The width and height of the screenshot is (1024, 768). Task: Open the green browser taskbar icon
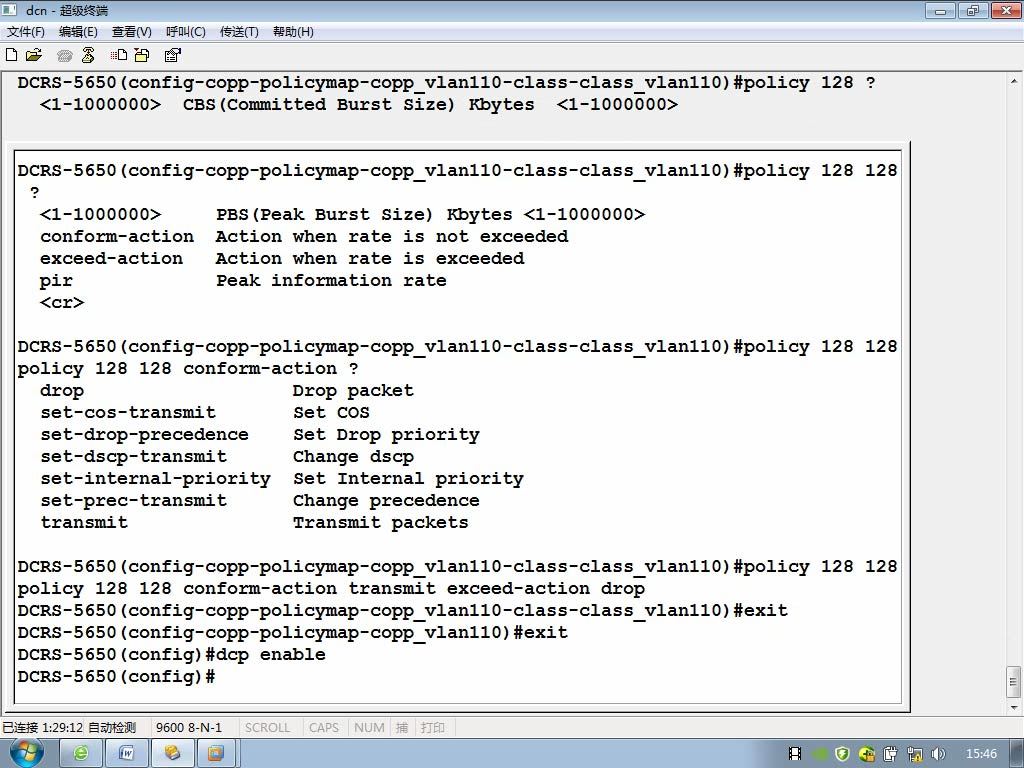point(81,754)
